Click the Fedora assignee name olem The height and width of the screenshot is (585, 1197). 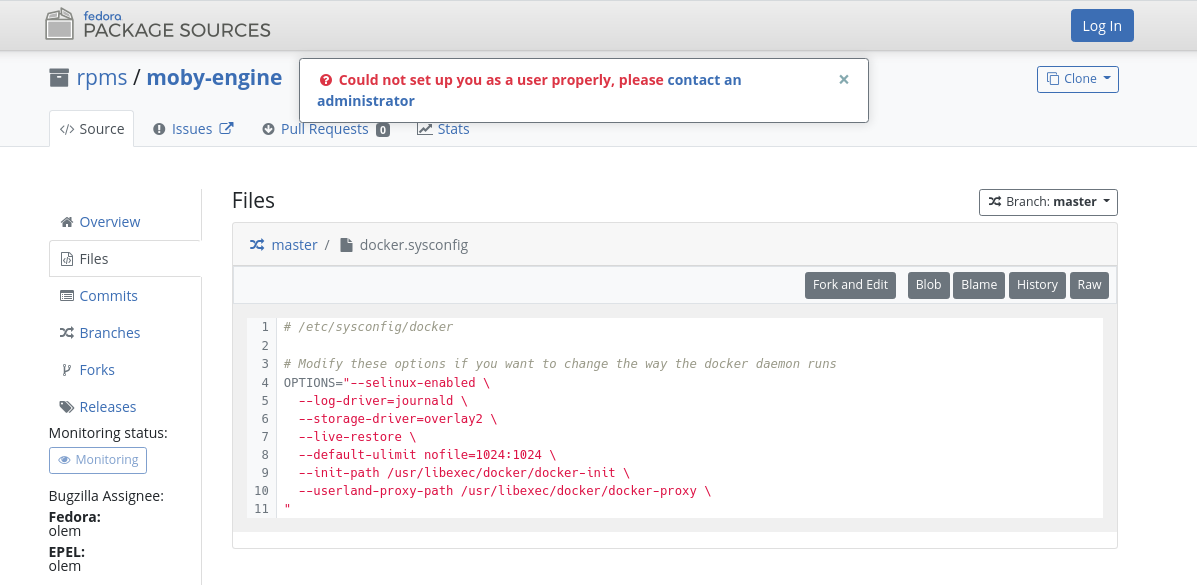point(65,531)
